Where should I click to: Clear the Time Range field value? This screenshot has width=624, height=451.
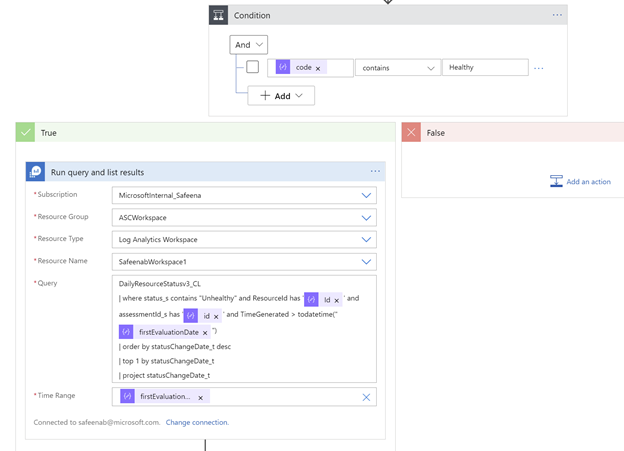pos(366,397)
